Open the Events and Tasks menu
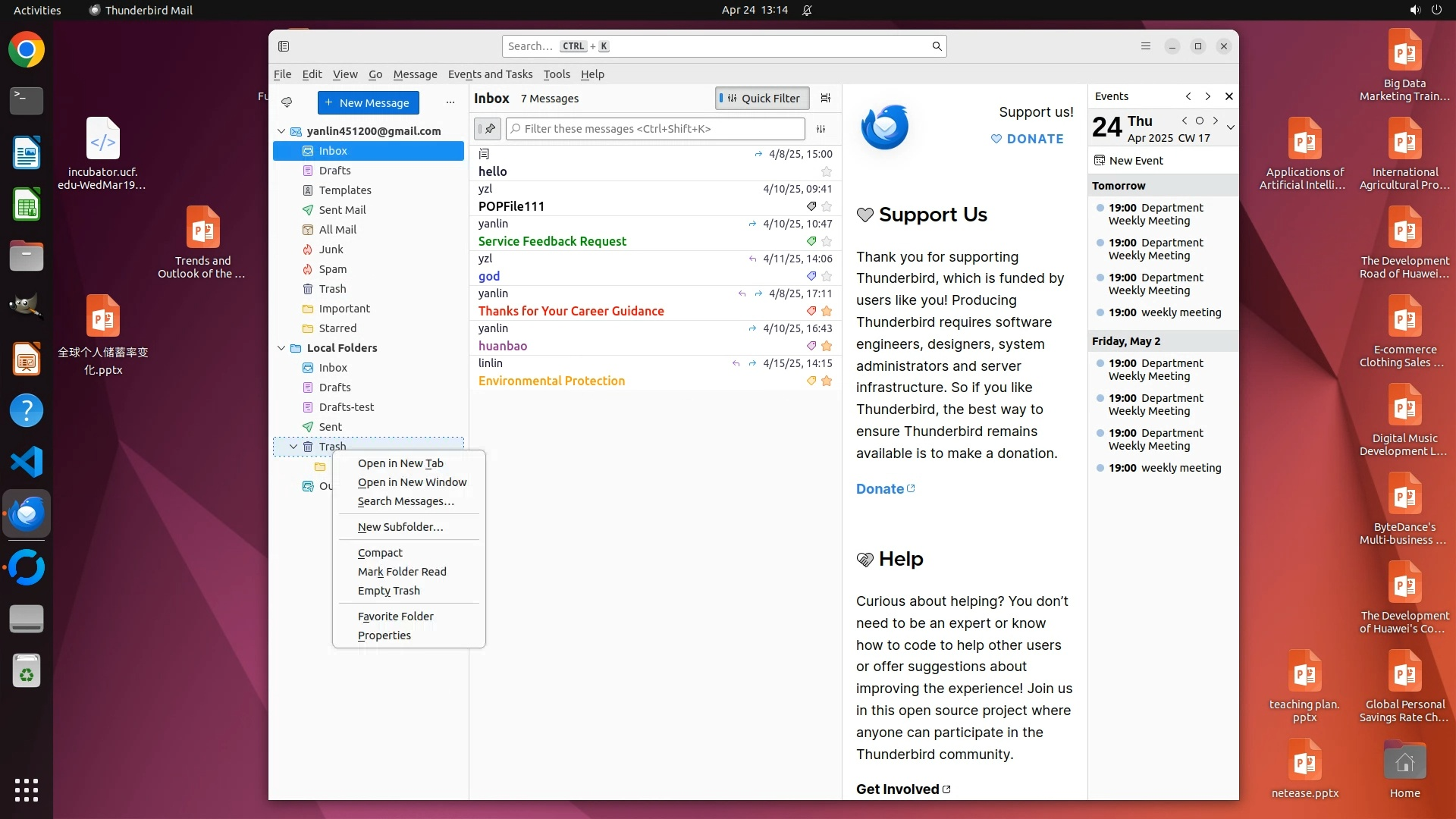Viewport: 1456px width, 819px height. point(490,74)
